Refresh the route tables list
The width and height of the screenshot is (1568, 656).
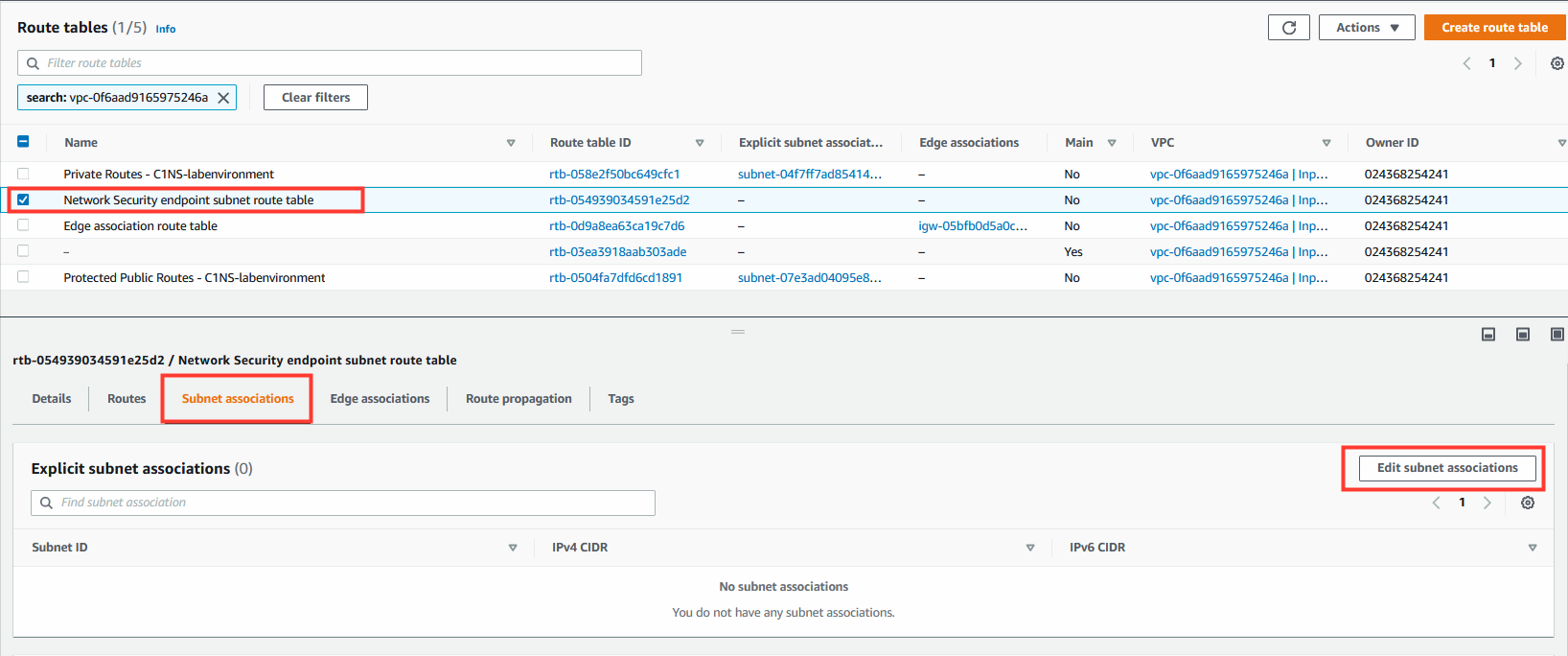1288,28
